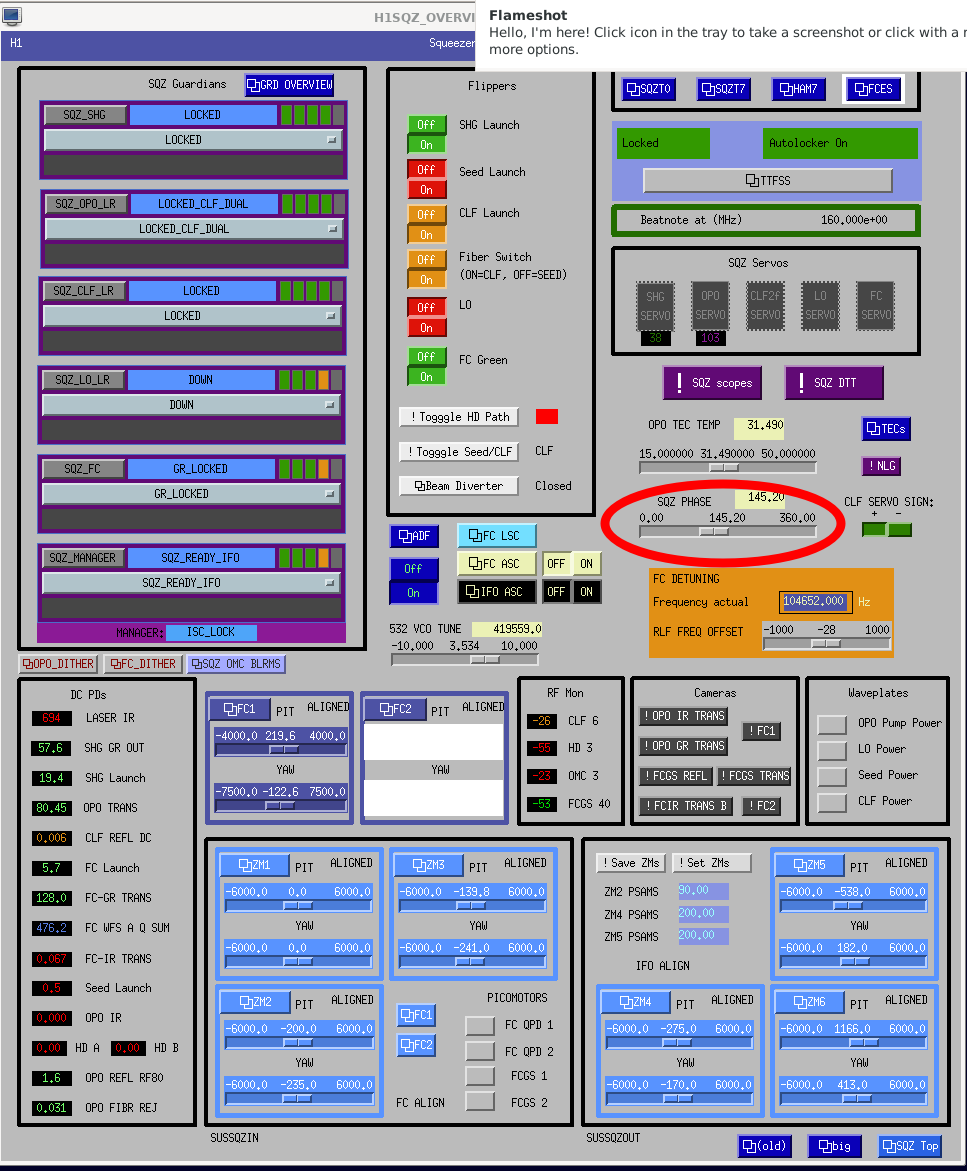Expand SQZ_MANAGER SQZ_READY_IFO request dropdown
This screenshot has height=1171, width=967.
(x=191, y=583)
